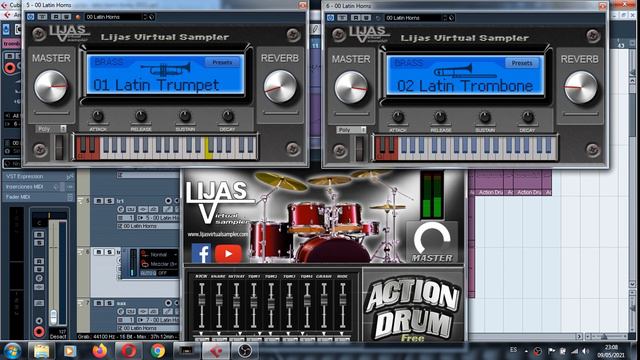Open Google Chrome from the taskbar
The height and width of the screenshot is (360, 640).
158,351
